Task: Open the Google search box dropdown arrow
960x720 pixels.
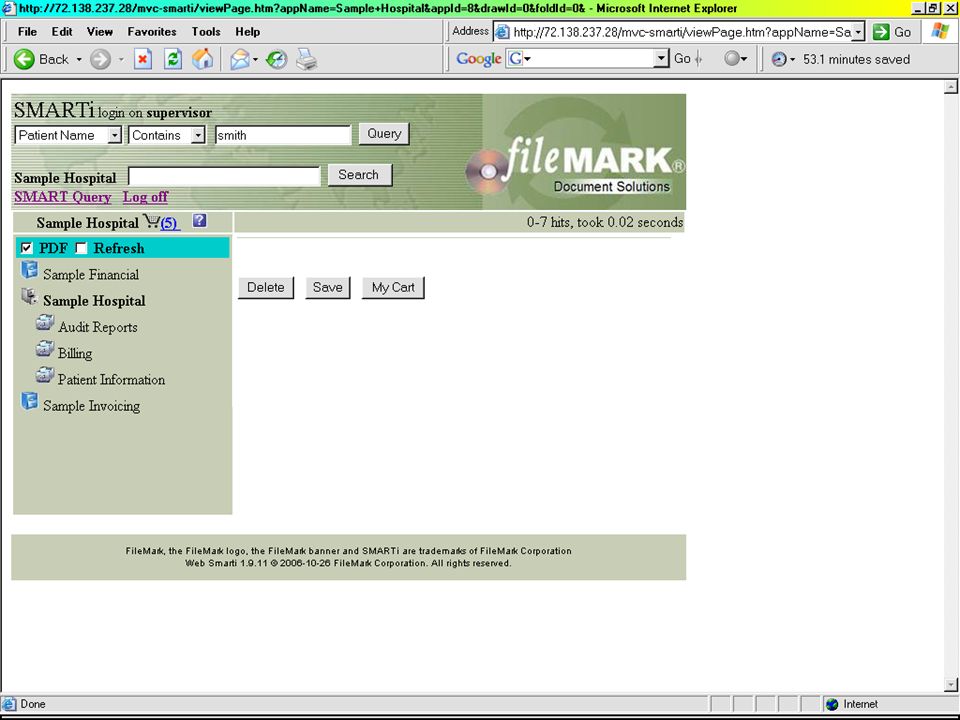Action: (661, 59)
